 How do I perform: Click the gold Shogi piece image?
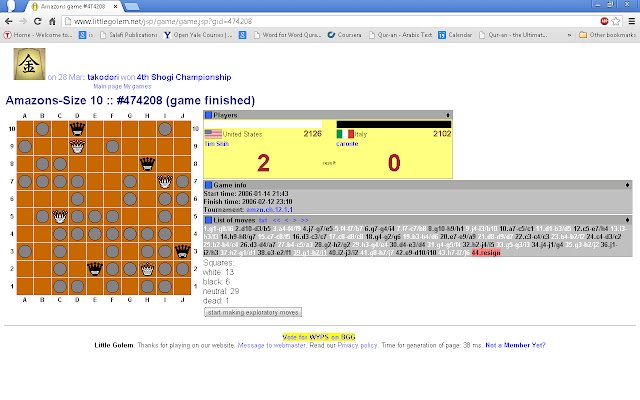pos(29,64)
